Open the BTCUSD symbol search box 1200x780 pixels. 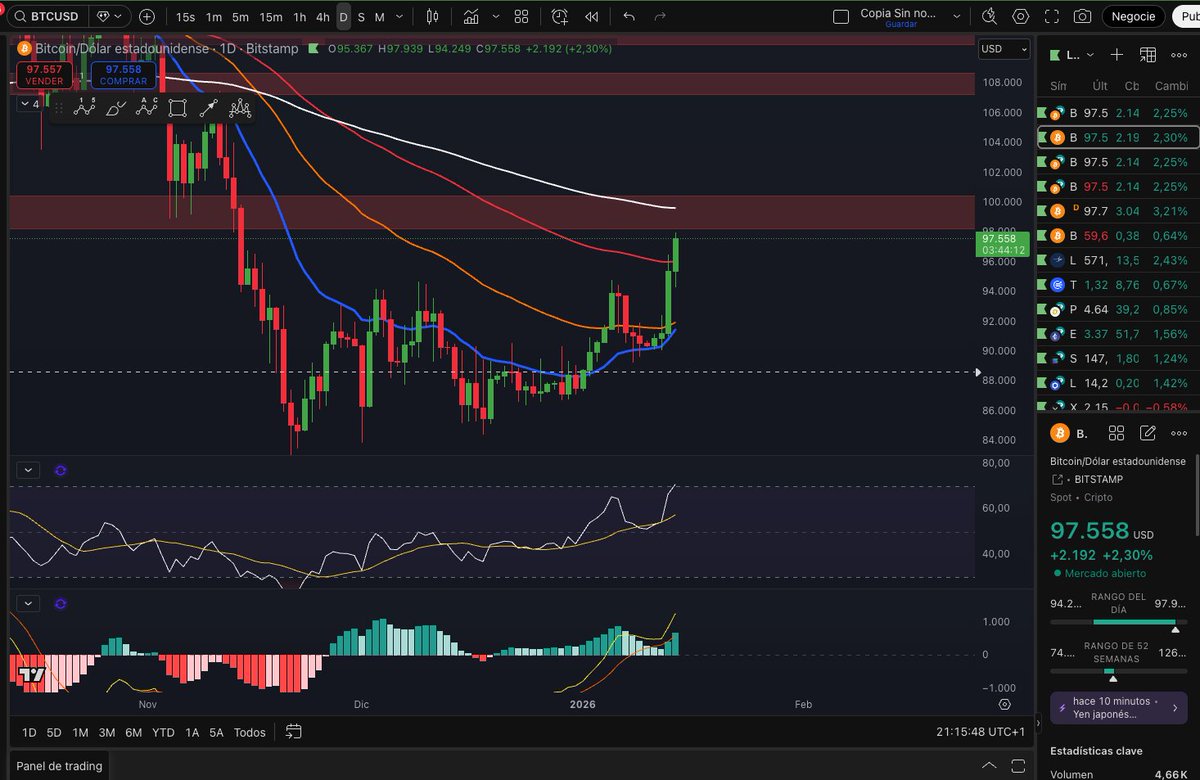tap(48, 16)
